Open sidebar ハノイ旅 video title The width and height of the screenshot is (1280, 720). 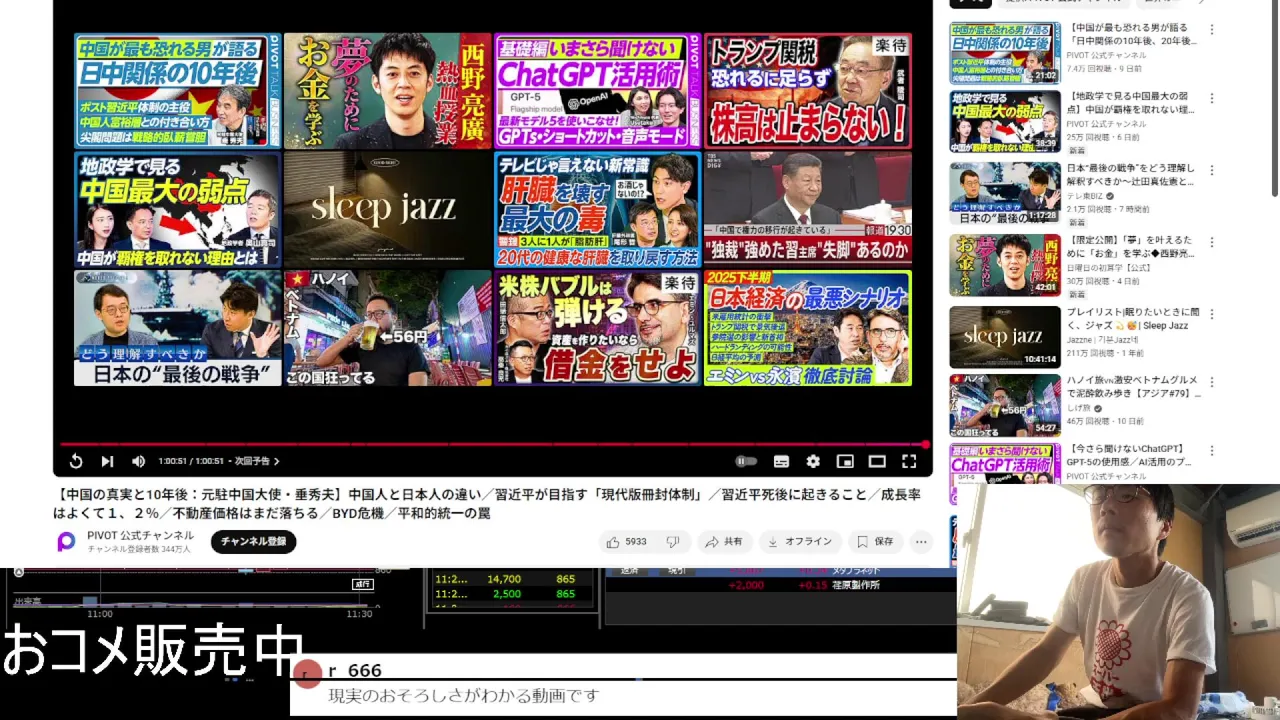click(1131, 387)
